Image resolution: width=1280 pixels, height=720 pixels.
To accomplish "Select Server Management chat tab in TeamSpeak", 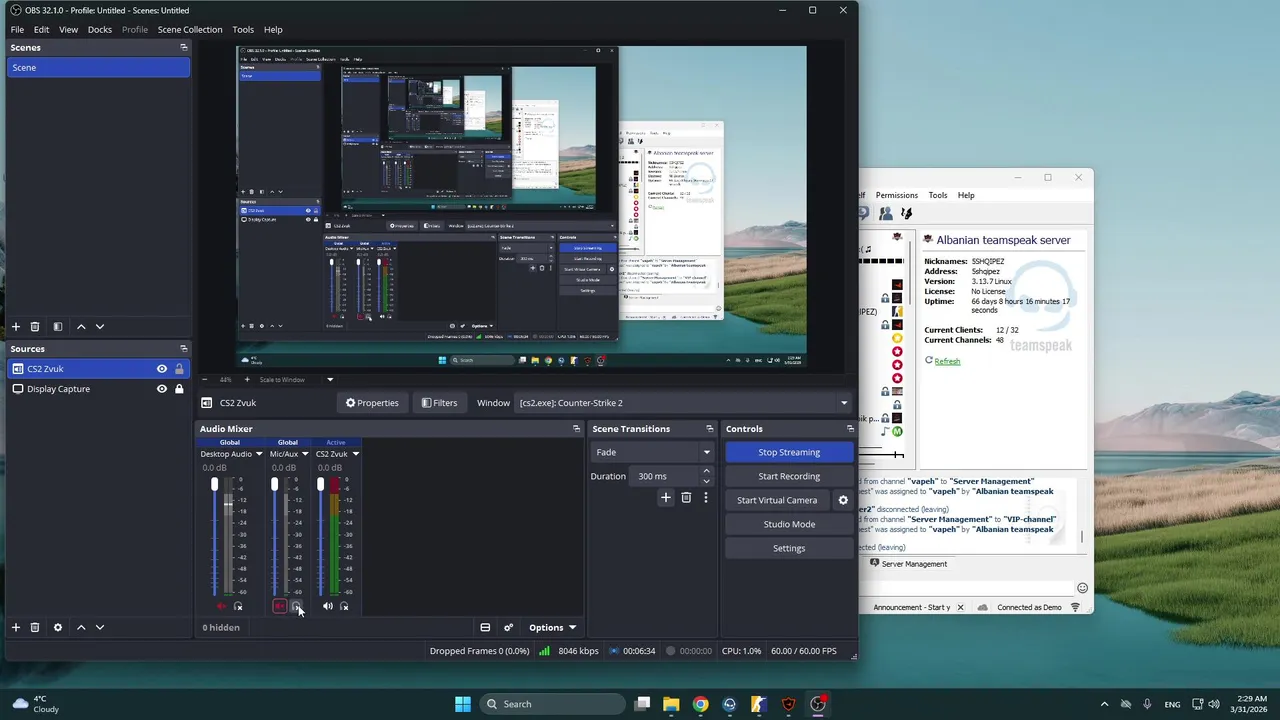I will click(908, 564).
